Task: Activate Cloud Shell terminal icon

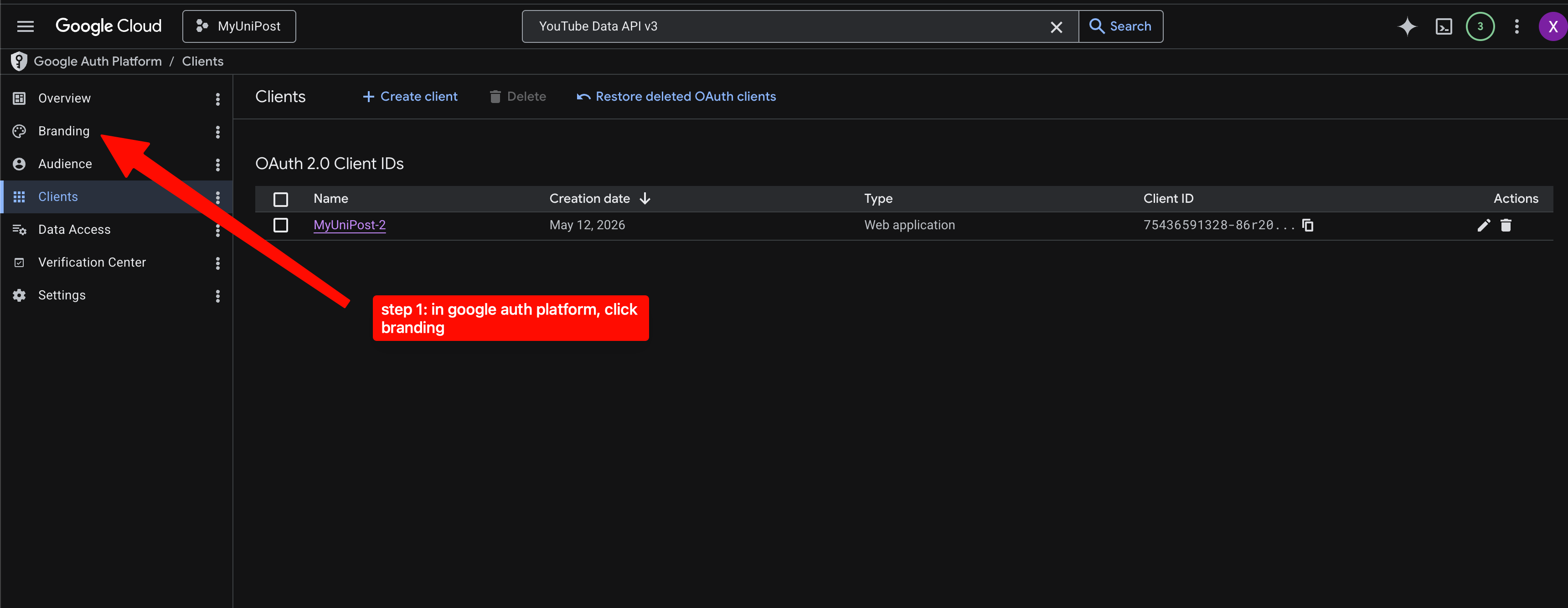Action: [1444, 26]
